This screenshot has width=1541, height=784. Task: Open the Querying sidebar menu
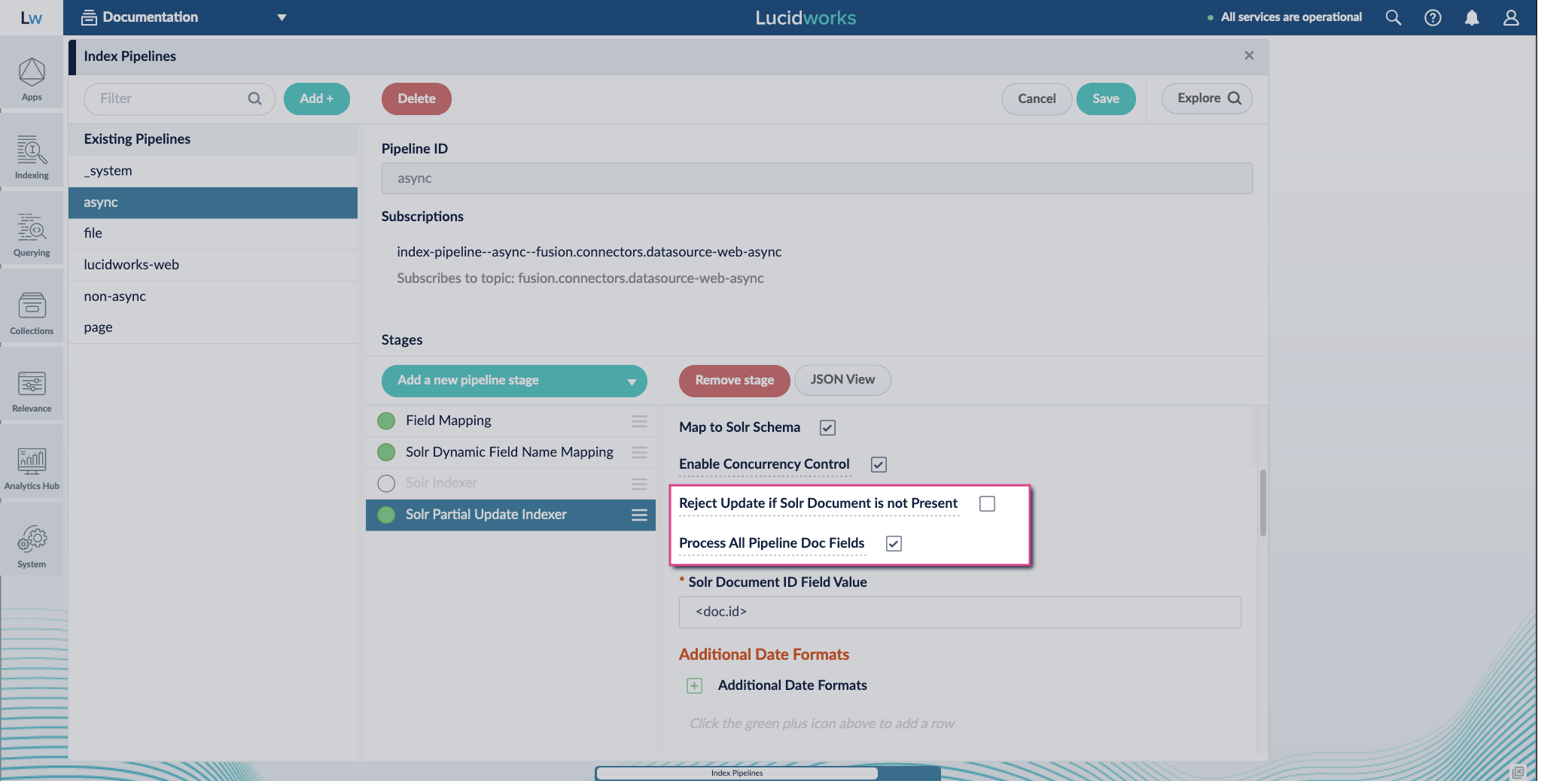(x=32, y=234)
